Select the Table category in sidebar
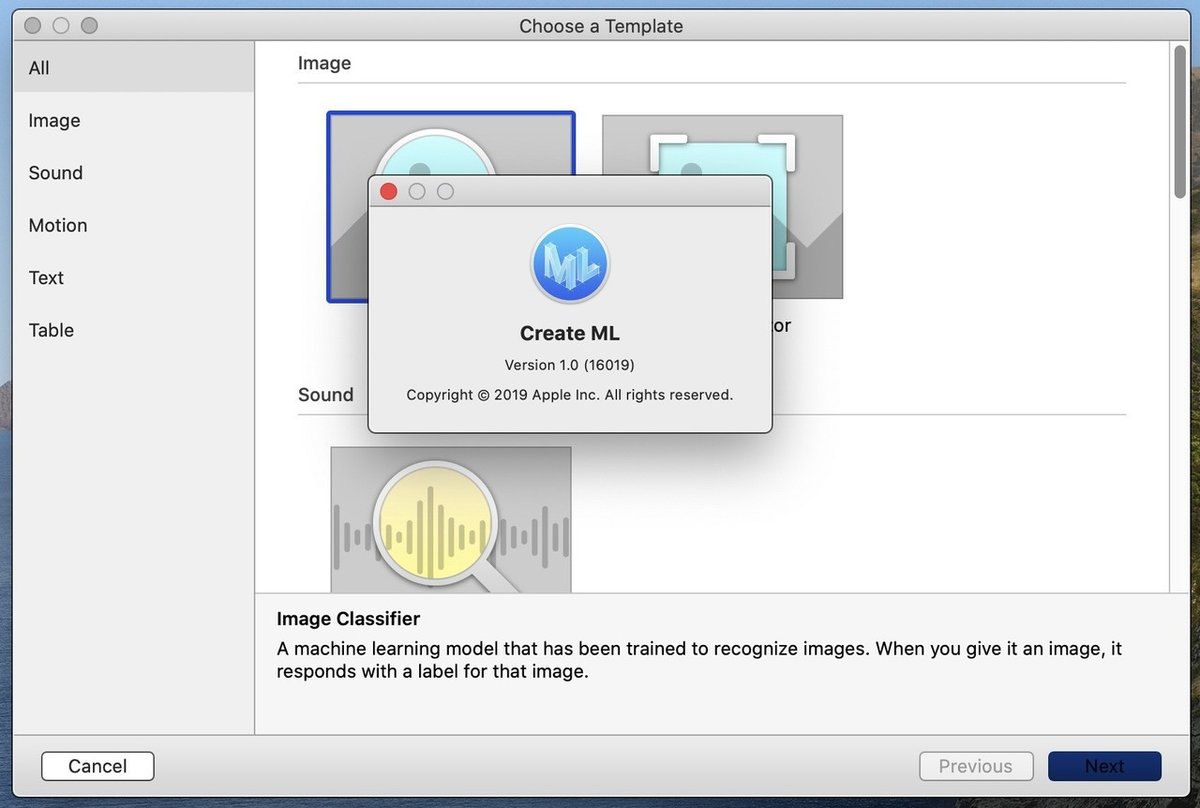Viewport: 1200px width, 808px height. pyautogui.click(x=134, y=330)
